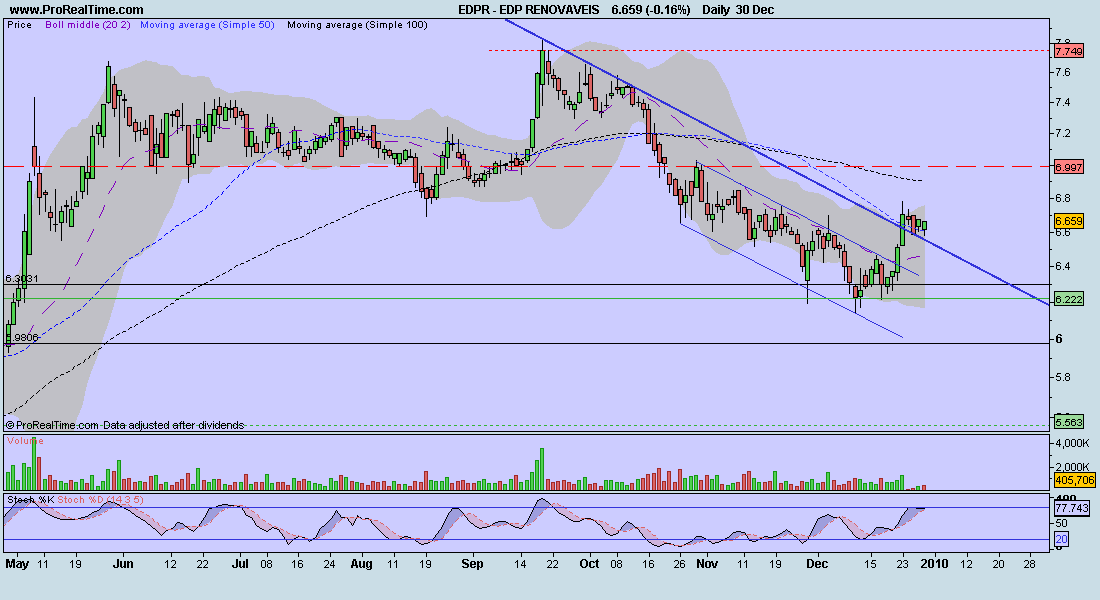1100x600 pixels.
Task: Select the Sep label on the date axis
Action: pyautogui.click(x=473, y=564)
